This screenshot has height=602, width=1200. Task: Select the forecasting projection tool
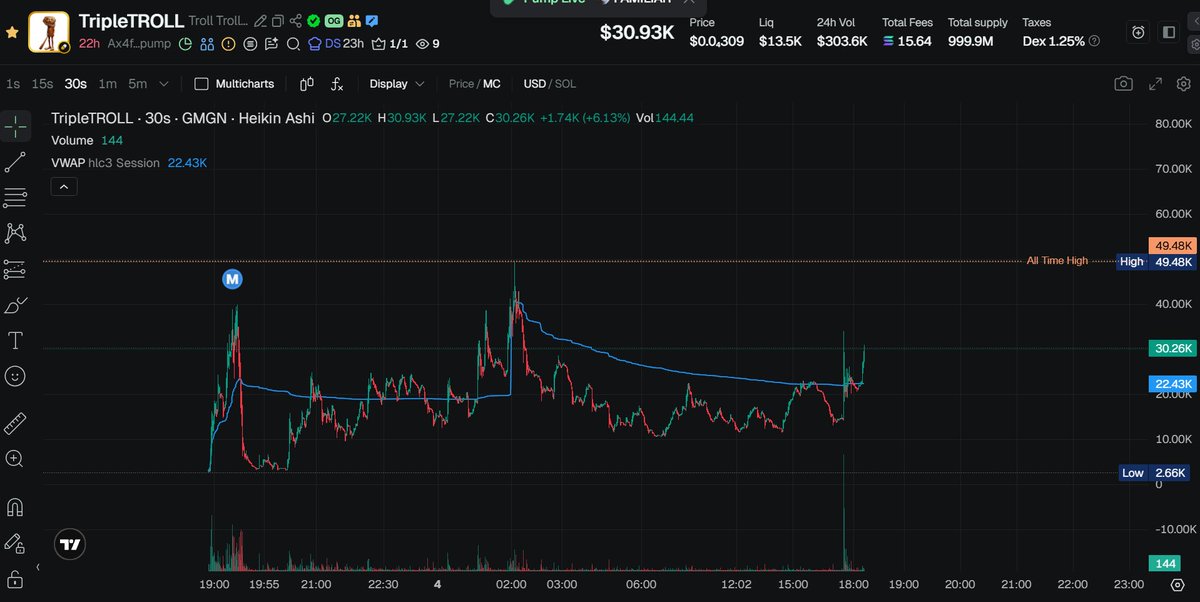point(15,269)
